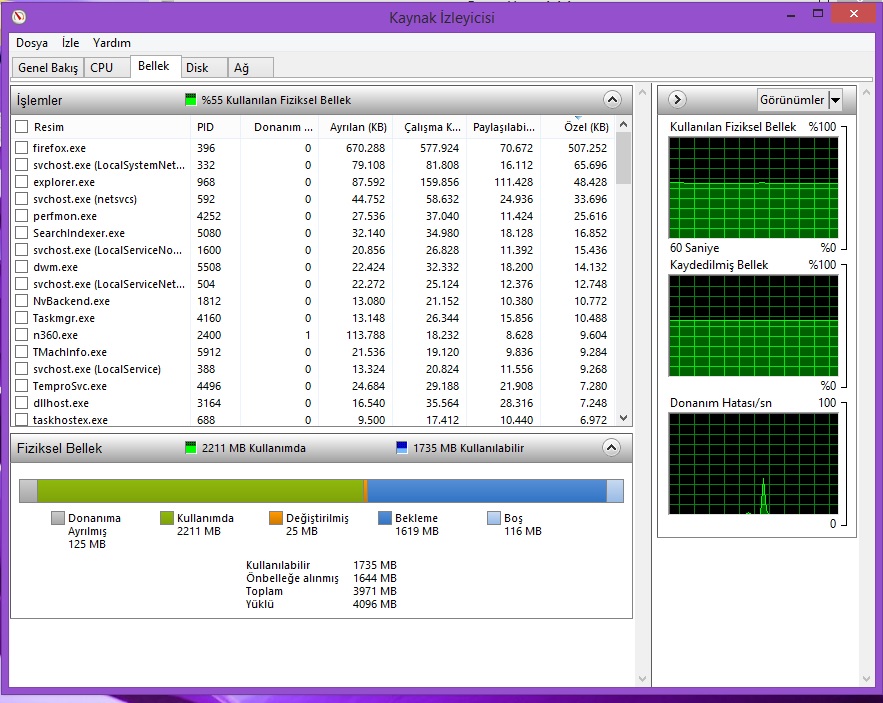Viewport: 883px width, 703px height.
Task: Check the dwm.exe process checkbox
Action: [x=21, y=267]
